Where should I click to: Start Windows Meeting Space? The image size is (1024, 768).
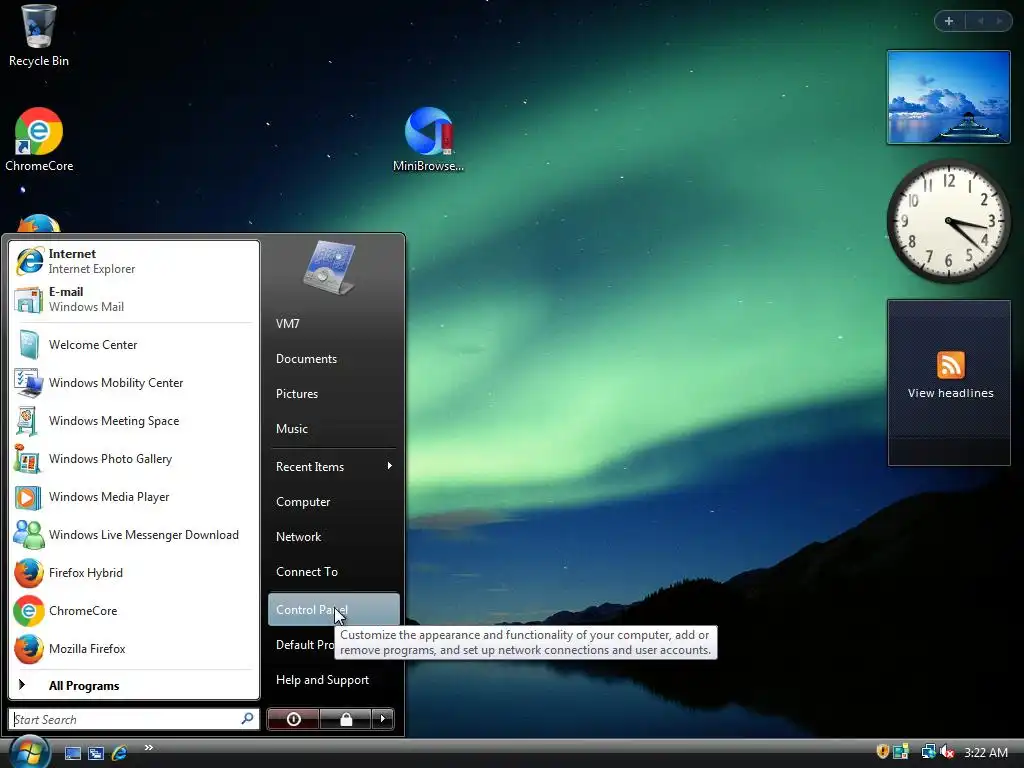[133, 421]
